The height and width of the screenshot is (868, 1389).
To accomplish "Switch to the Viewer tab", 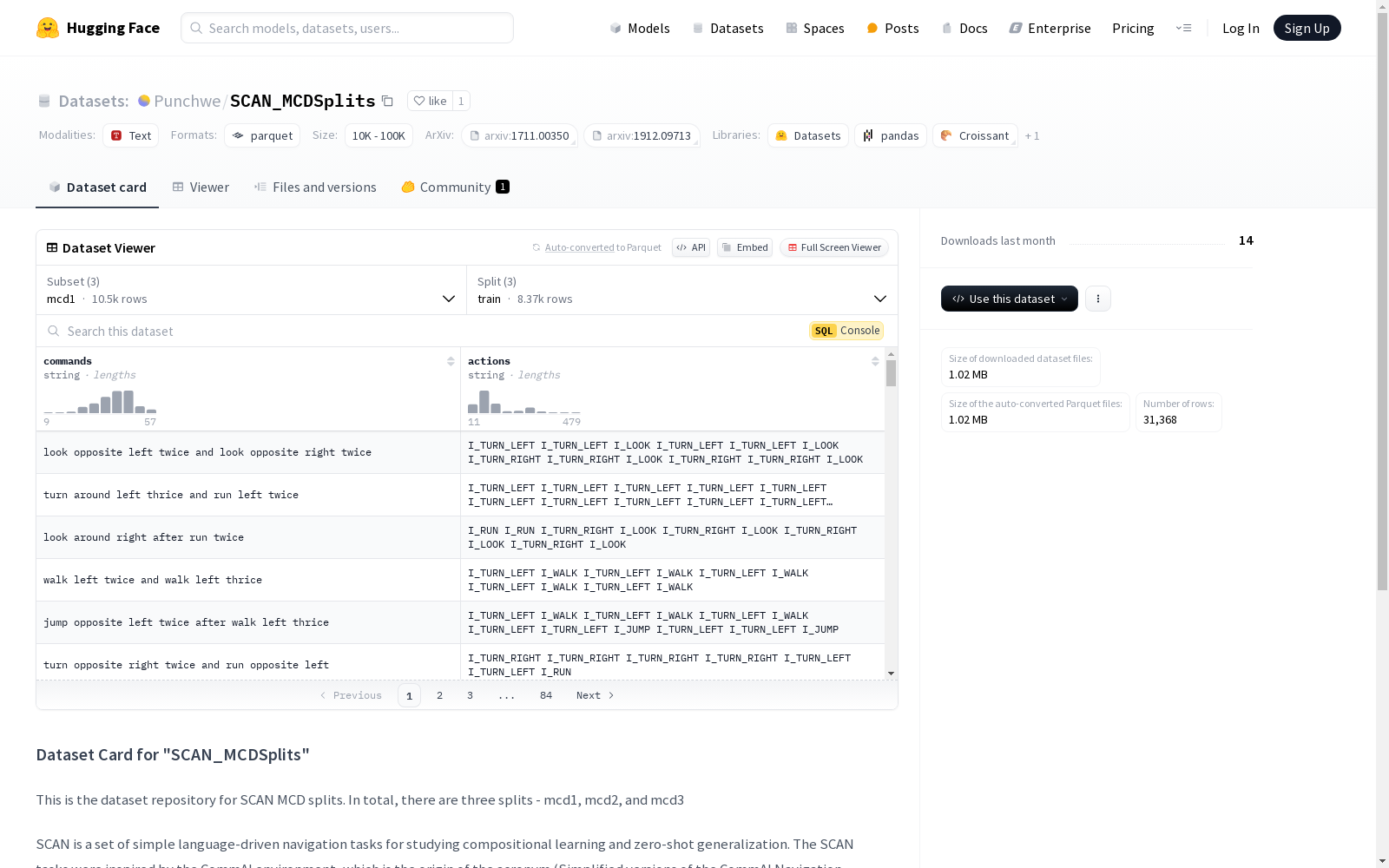I will point(201,187).
